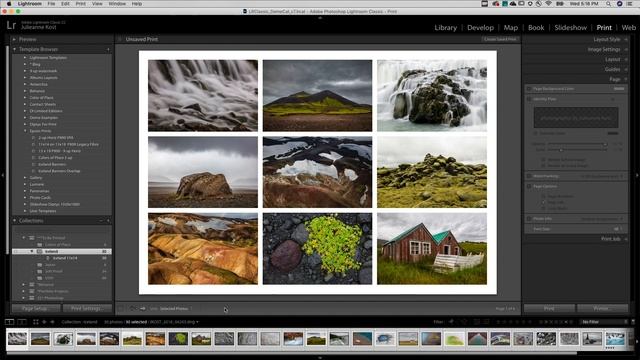Open the No Filter dropdown

tap(604, 322)
